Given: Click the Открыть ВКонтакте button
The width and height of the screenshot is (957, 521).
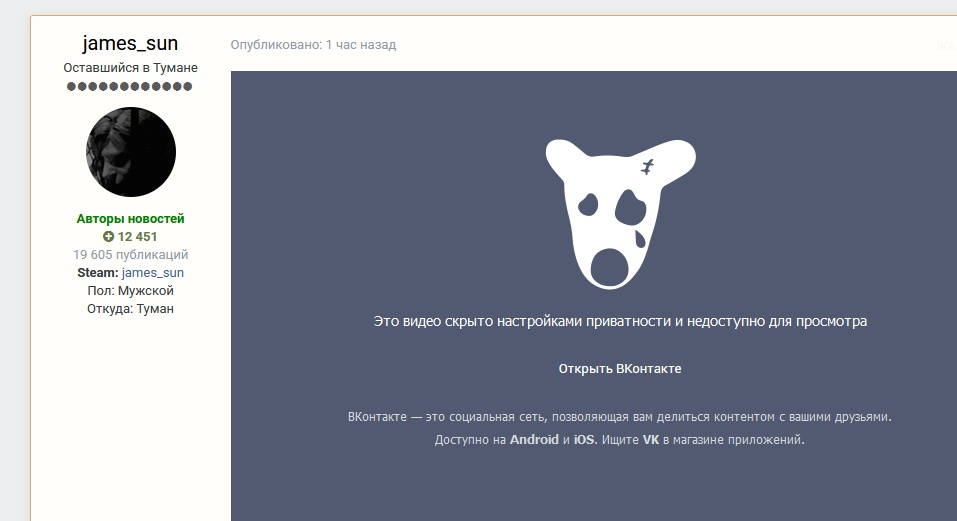Looking at the screenshot, I should 620,368.
